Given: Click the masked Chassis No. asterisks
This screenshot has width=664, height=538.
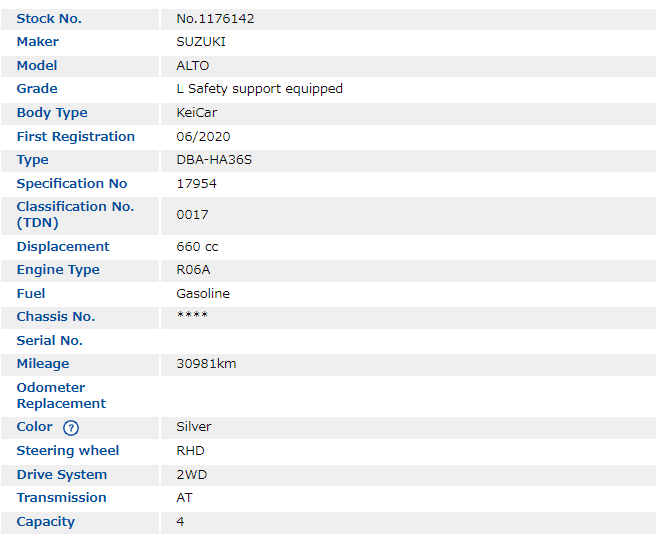Looking at the screenshot, I should (x=192, y=317).
